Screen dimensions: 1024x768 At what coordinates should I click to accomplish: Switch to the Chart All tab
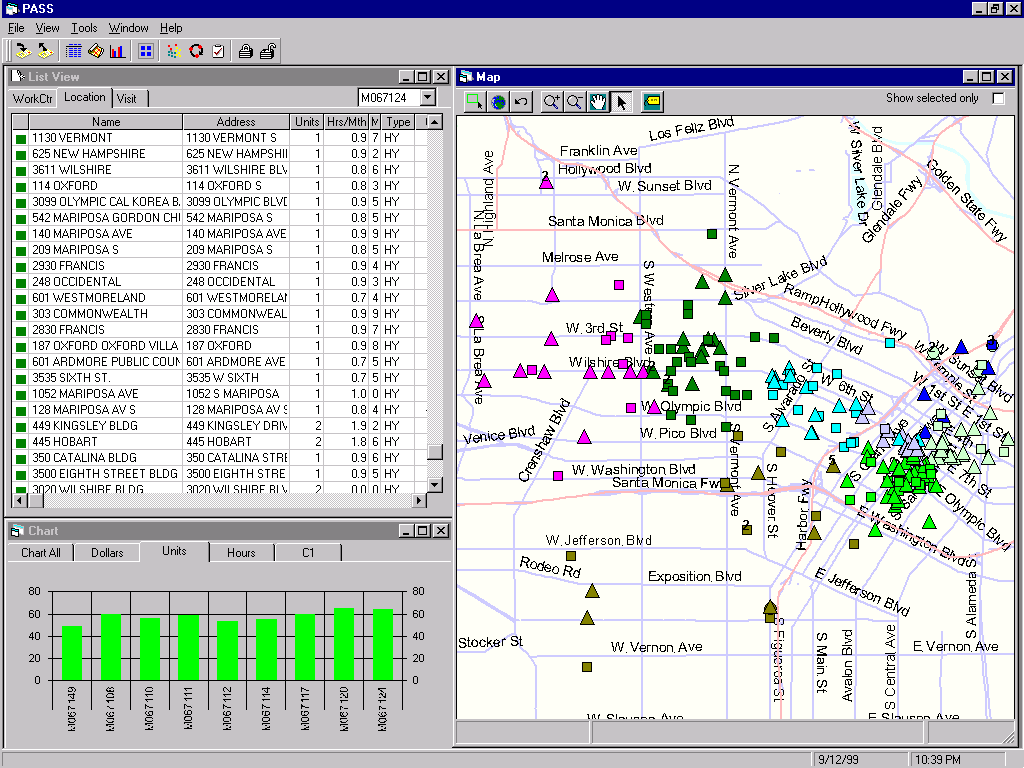tap(40, 552)
